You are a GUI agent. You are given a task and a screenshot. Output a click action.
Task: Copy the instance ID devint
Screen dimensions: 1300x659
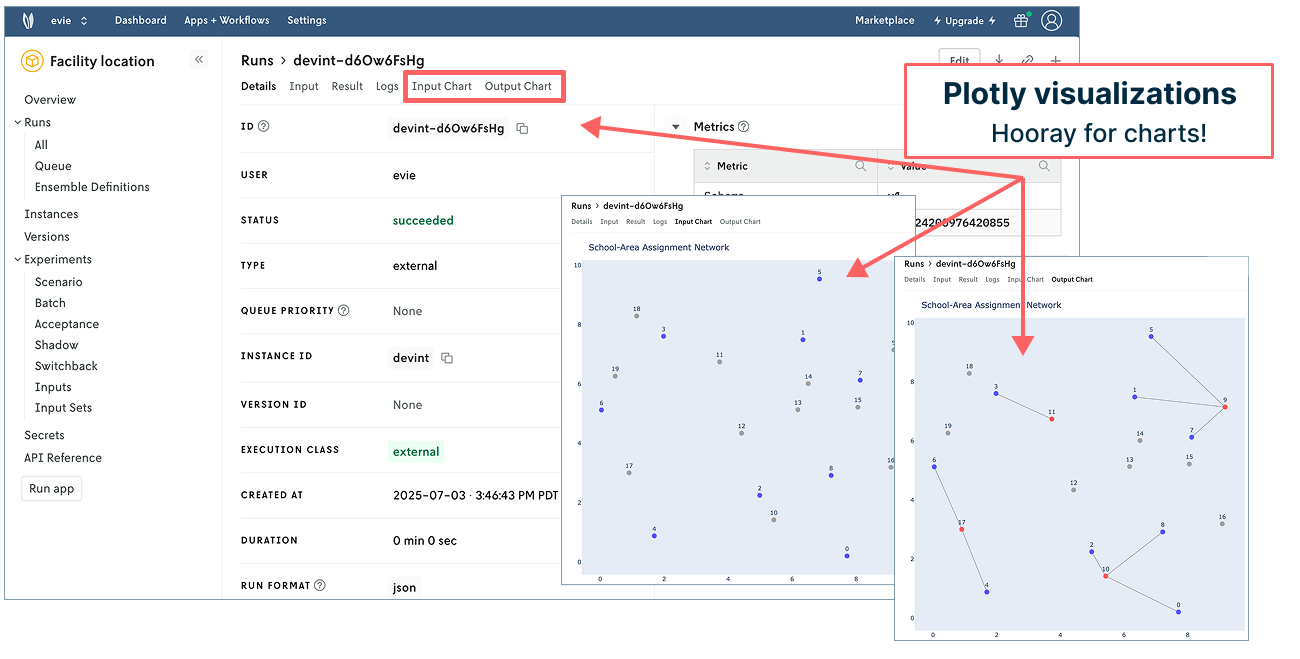coord(447,358)
